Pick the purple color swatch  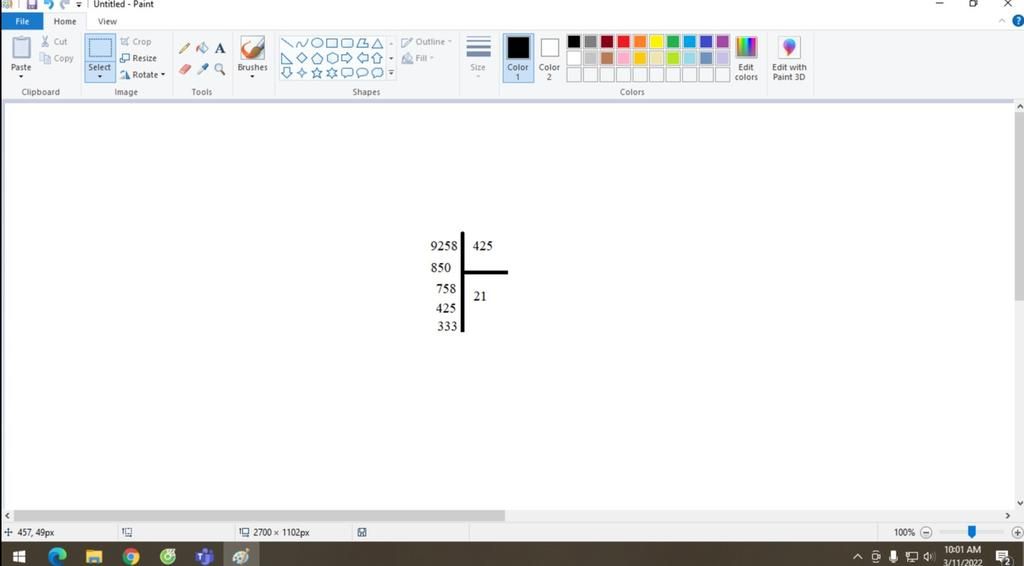click(722, 42)
